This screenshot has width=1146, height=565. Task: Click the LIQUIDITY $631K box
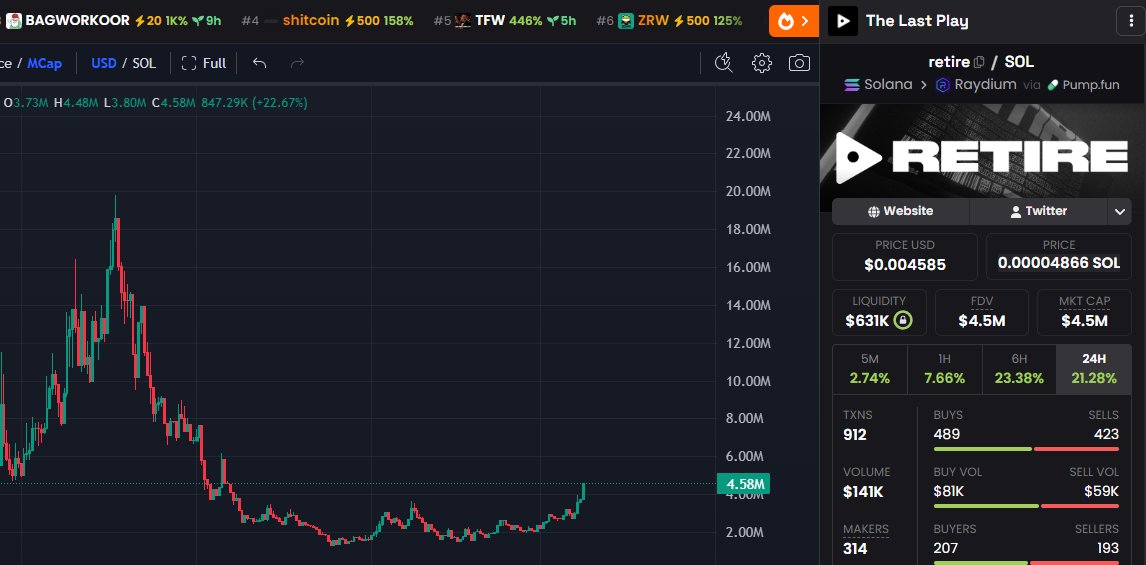click(879, 312)
